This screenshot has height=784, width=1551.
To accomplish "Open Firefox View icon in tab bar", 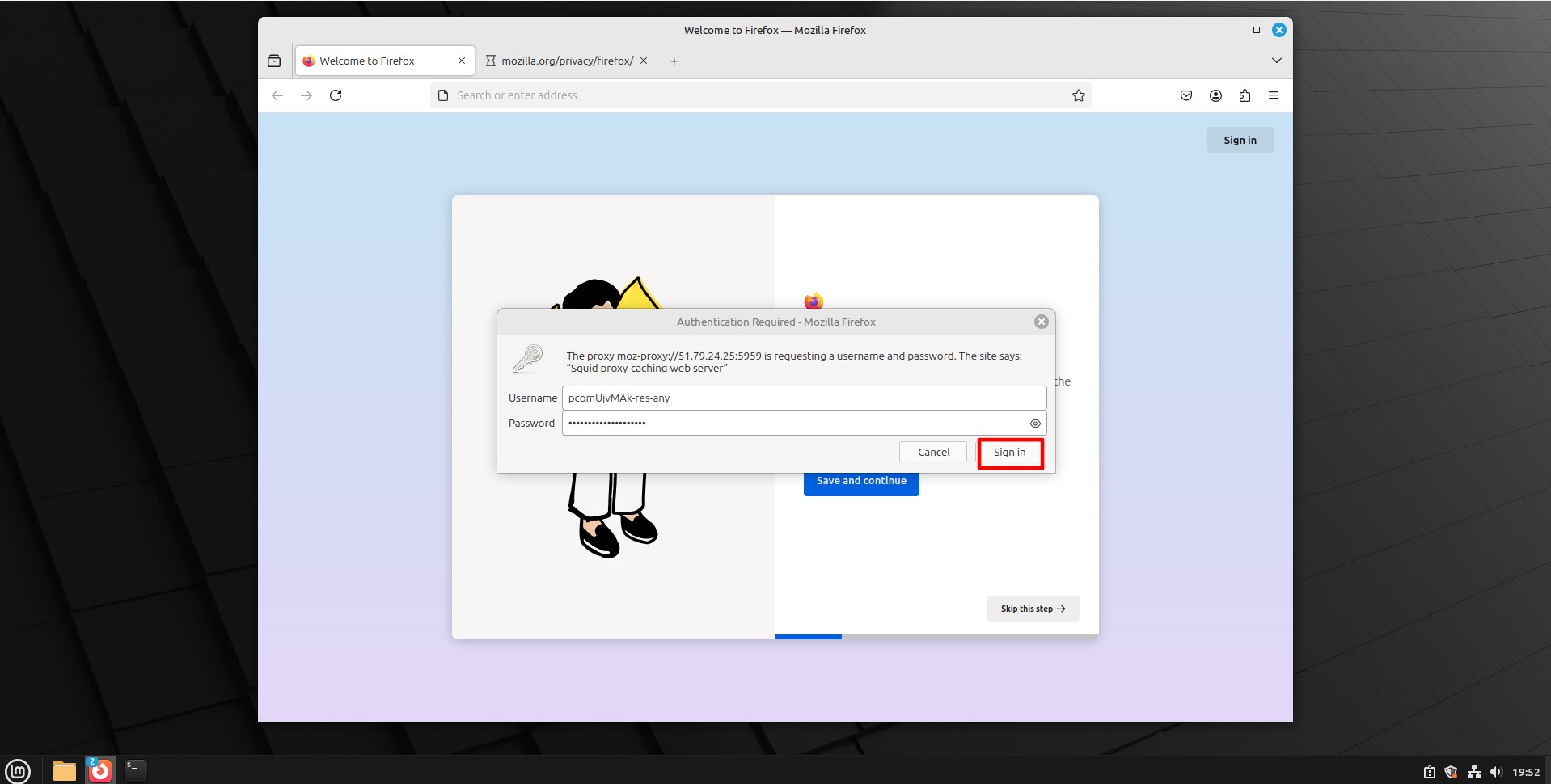I will [x=274, y=61].
